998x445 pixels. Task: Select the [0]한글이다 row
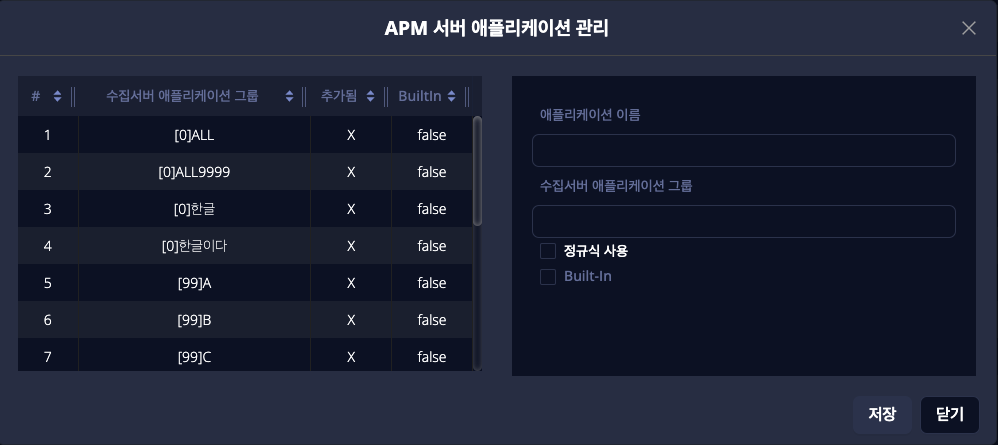point(194,246)
